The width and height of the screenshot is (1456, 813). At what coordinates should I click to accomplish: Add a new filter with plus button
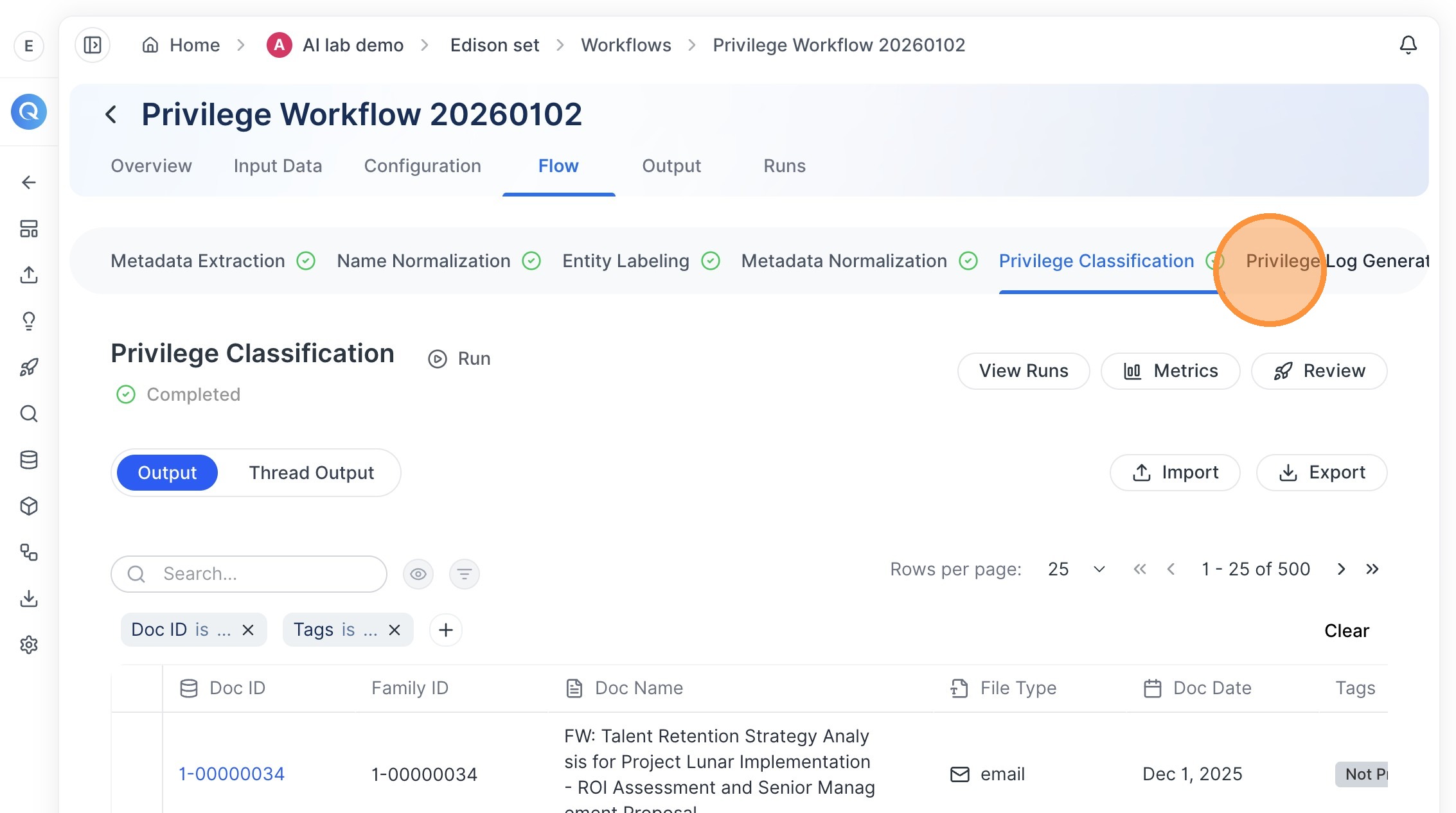pos(445,630)
